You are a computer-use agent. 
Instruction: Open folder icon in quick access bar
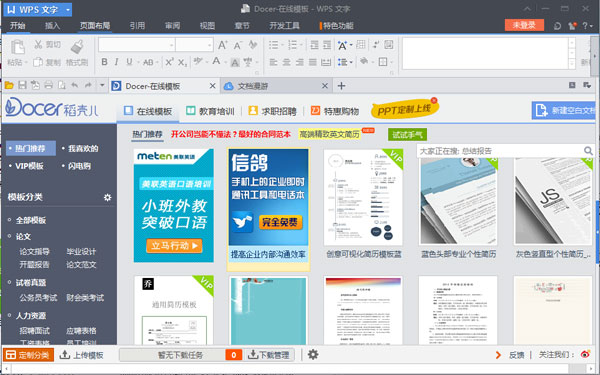(9, 85)
